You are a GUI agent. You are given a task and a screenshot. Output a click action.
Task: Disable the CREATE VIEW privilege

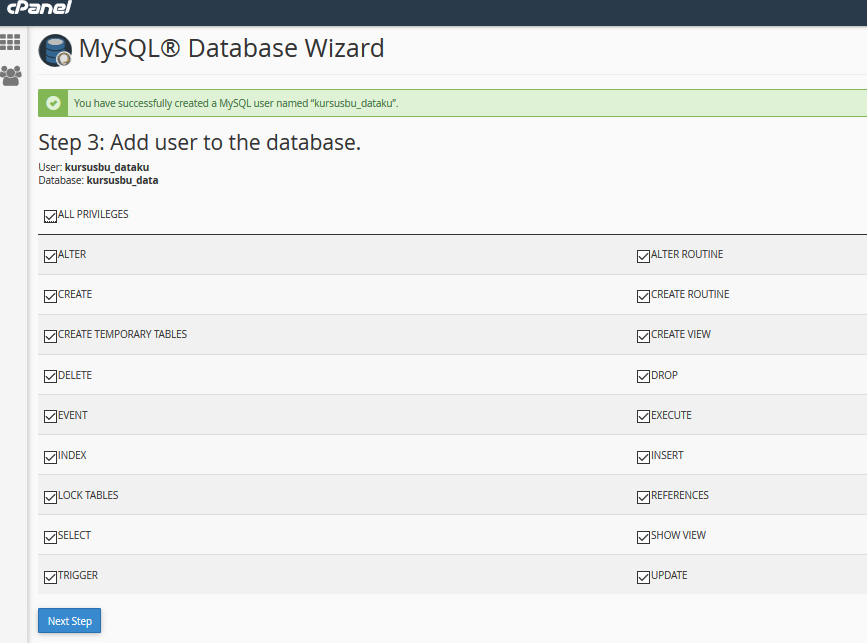pos(643,336)
